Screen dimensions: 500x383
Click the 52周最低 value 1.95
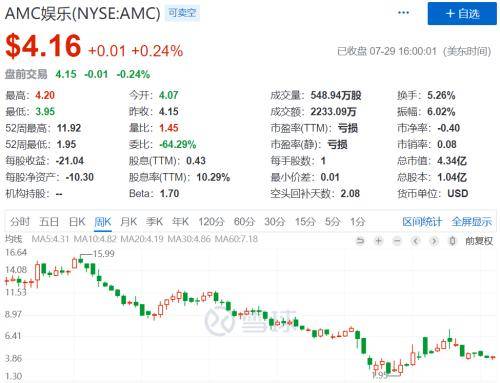click(66, 144)
